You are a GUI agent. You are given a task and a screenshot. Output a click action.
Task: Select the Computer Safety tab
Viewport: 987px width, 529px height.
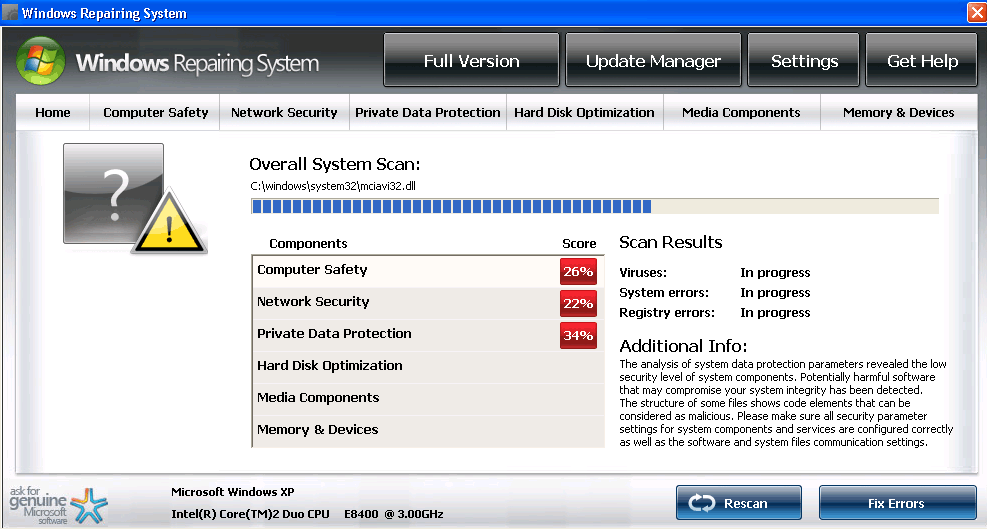click(156, 113)
